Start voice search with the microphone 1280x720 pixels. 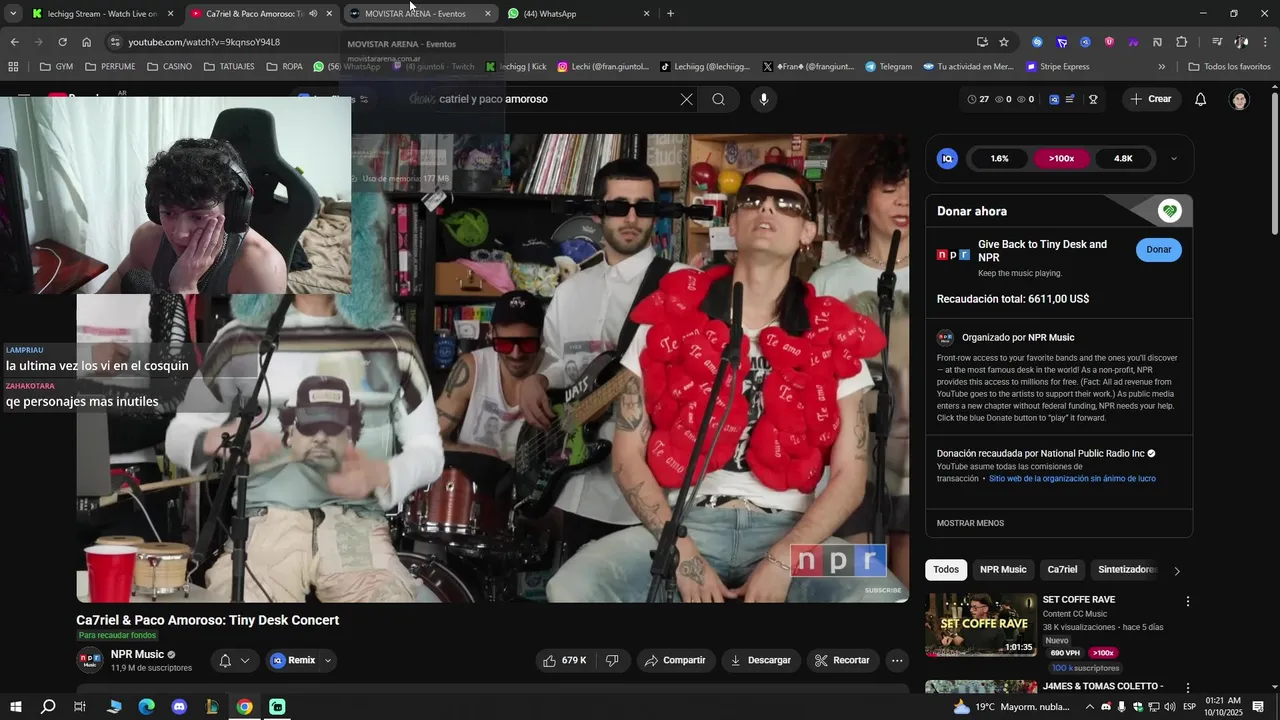pyautogui.click(x=764, y=99)
